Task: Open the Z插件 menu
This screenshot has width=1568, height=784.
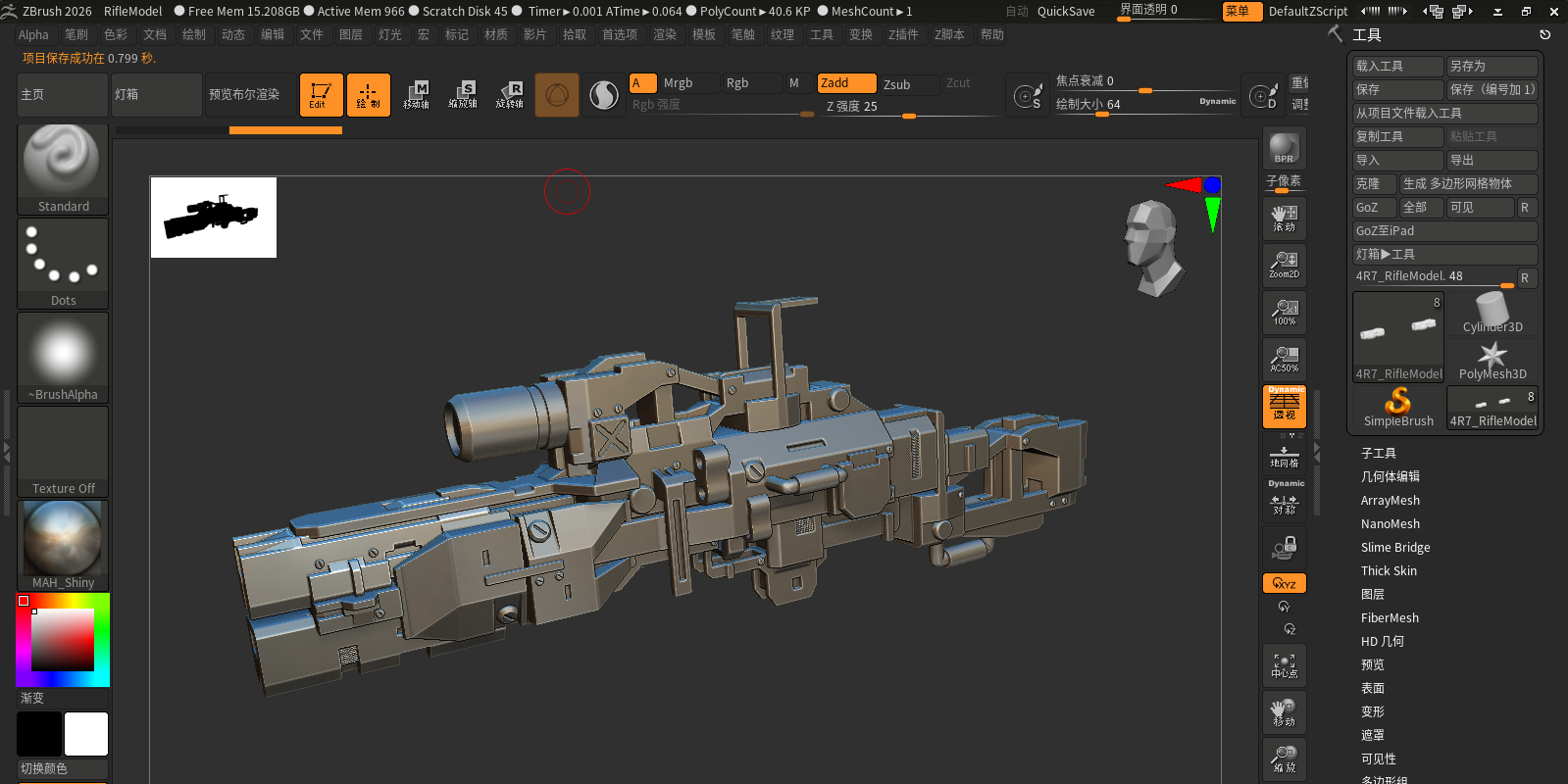Action: tap(902, 34)
